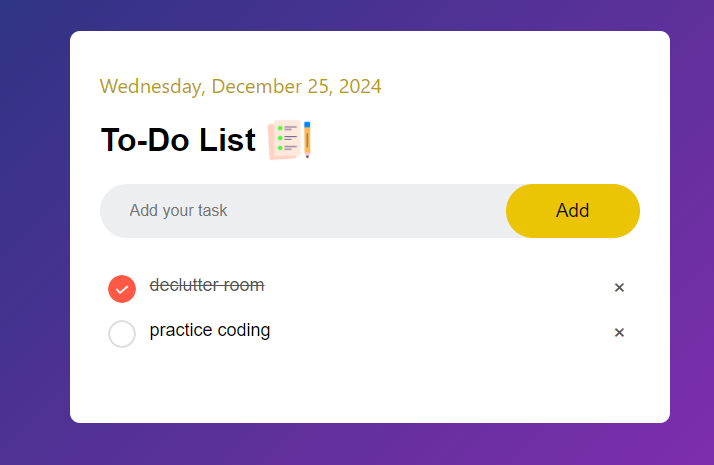
Task: Click the word "practice" in the second task
Action: [x=181, y=330]
